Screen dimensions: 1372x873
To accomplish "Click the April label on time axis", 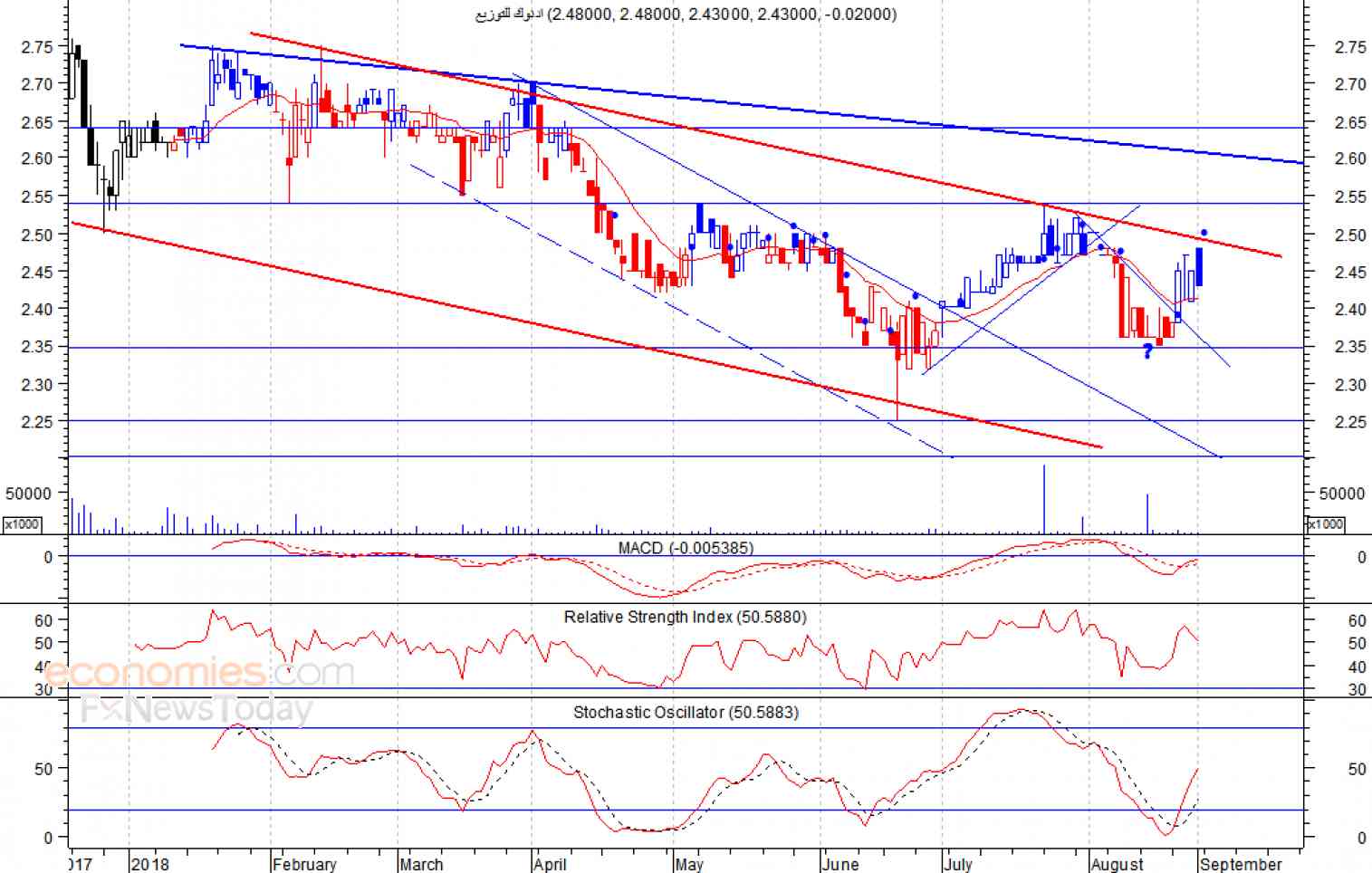I will click(x=551, y=864).
